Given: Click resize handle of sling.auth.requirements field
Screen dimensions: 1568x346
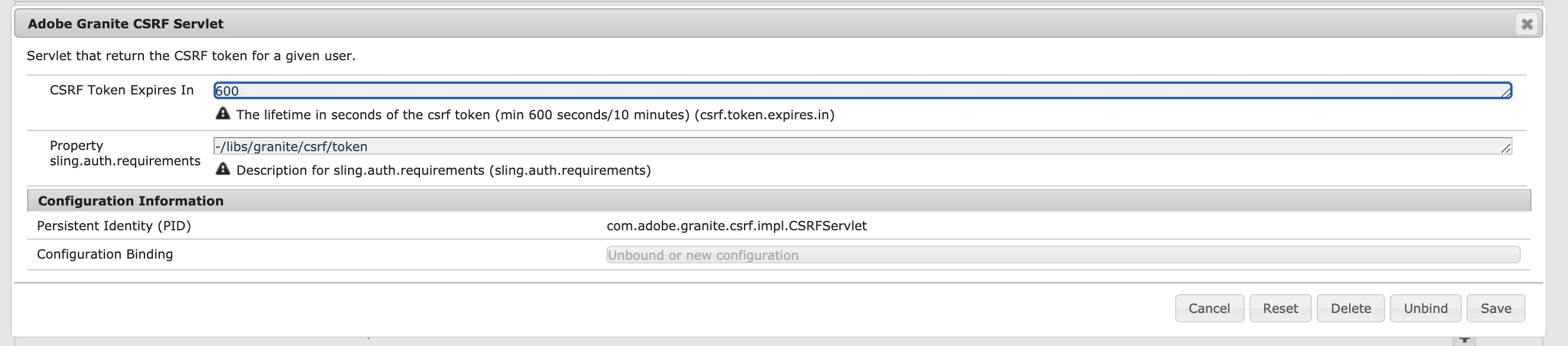Looking at the screenshot, I should click(x=1505, y=148).
